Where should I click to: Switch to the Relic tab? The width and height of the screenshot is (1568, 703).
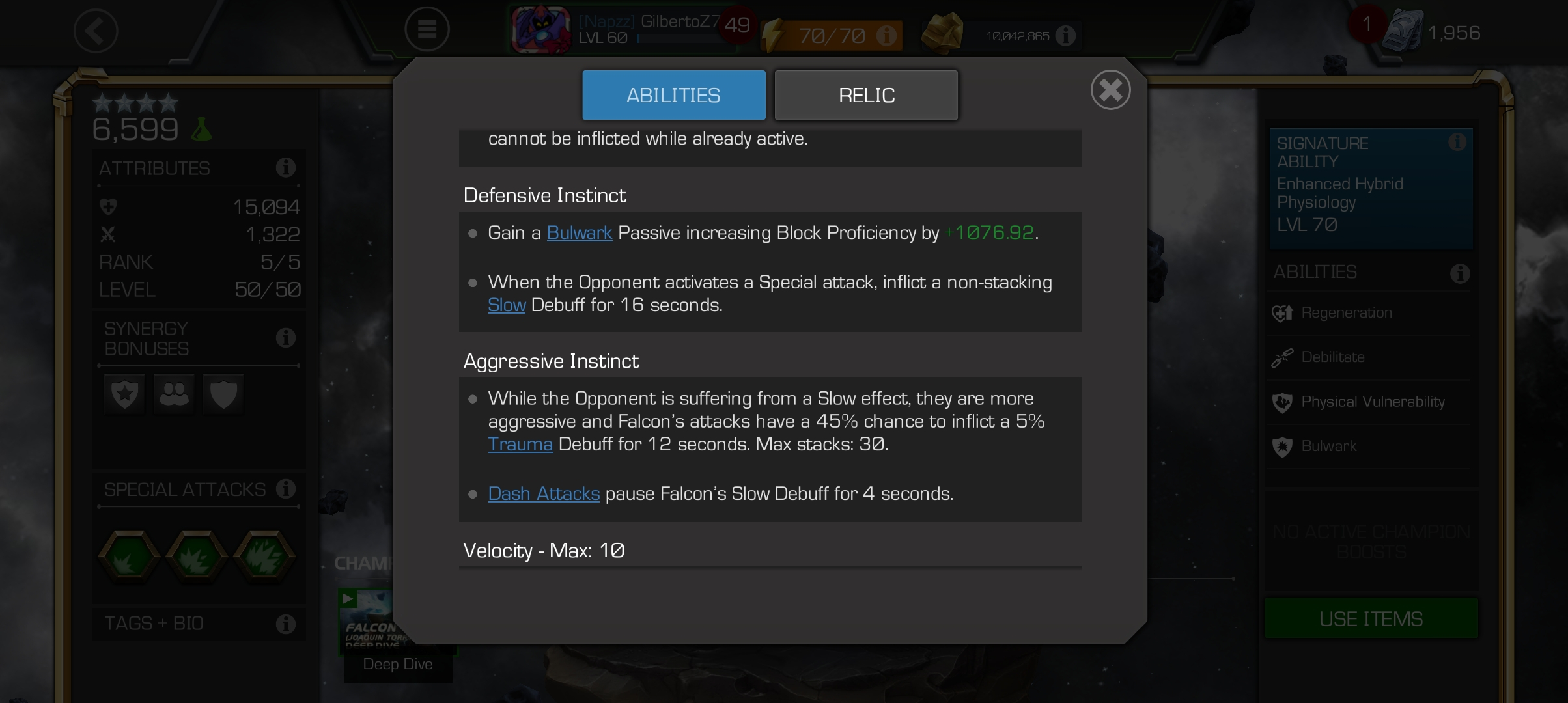[866, 95]
